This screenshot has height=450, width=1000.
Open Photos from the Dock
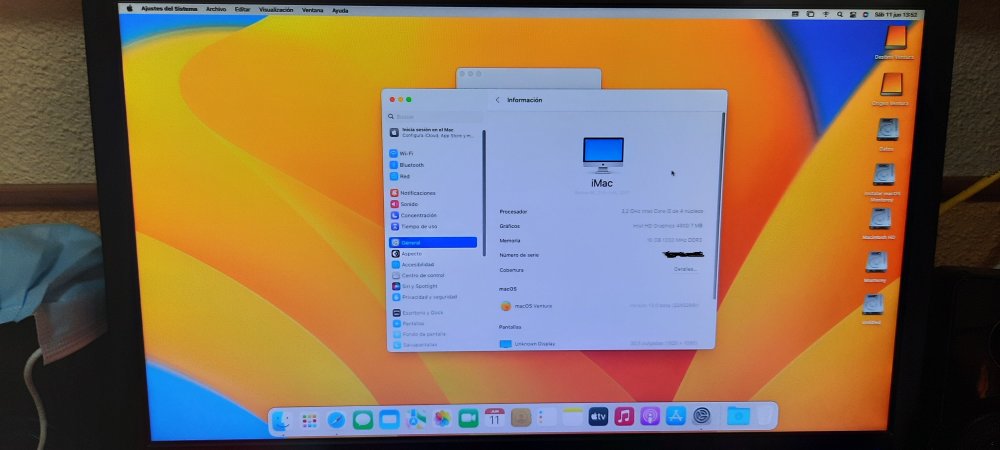pos(442,418)
